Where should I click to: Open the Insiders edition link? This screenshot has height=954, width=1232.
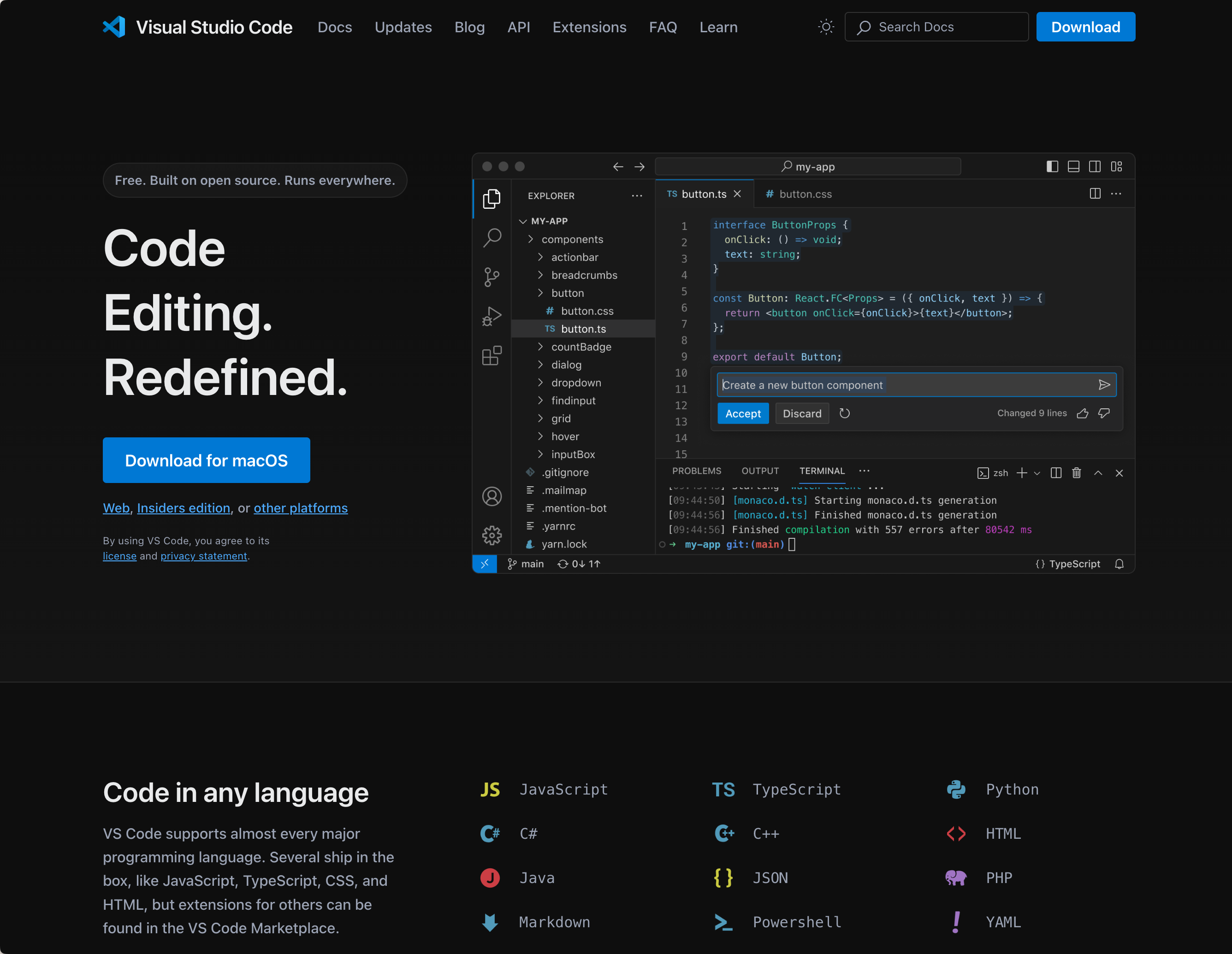(184, 508)
